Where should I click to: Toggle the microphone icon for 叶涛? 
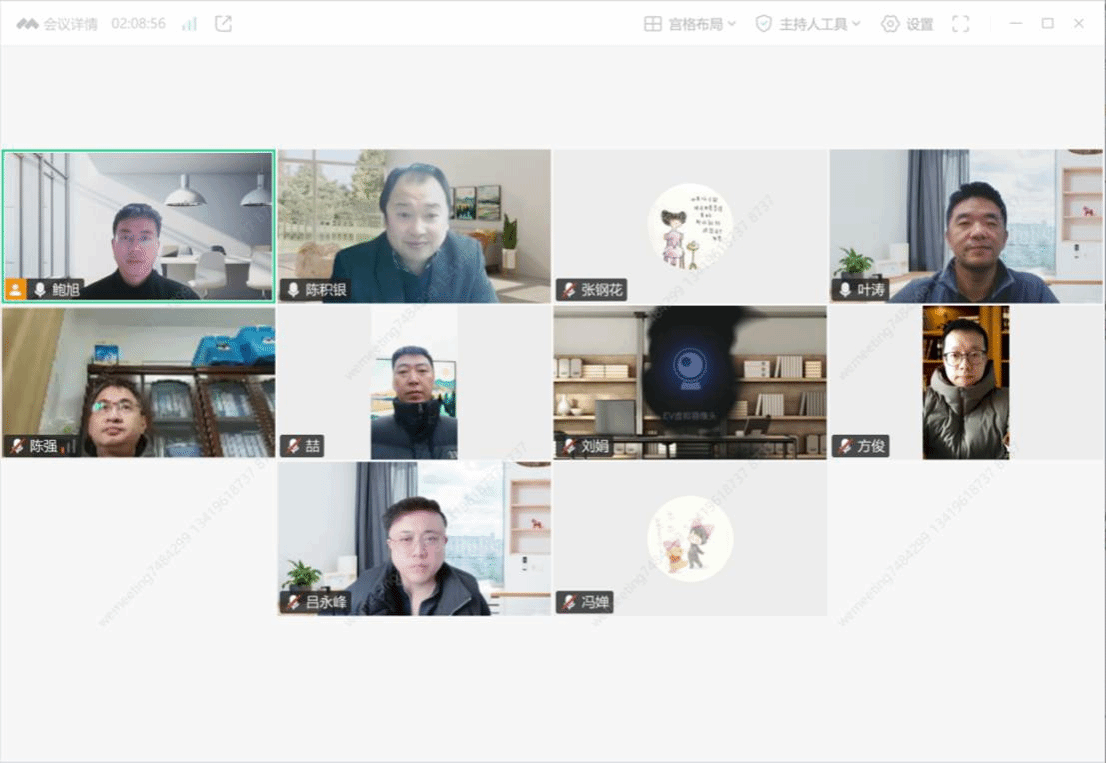click(x=845, y=290)
